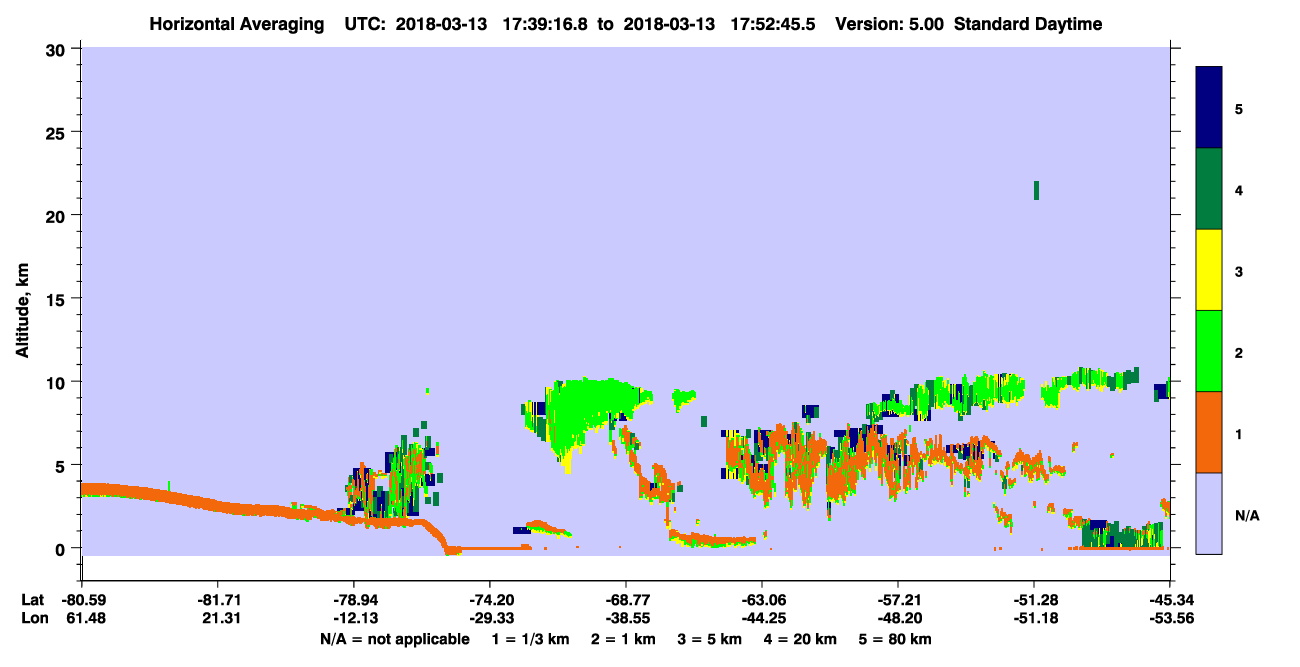Click latitude value -74.20
The image size is (1300, 667).
pos(489,600)
